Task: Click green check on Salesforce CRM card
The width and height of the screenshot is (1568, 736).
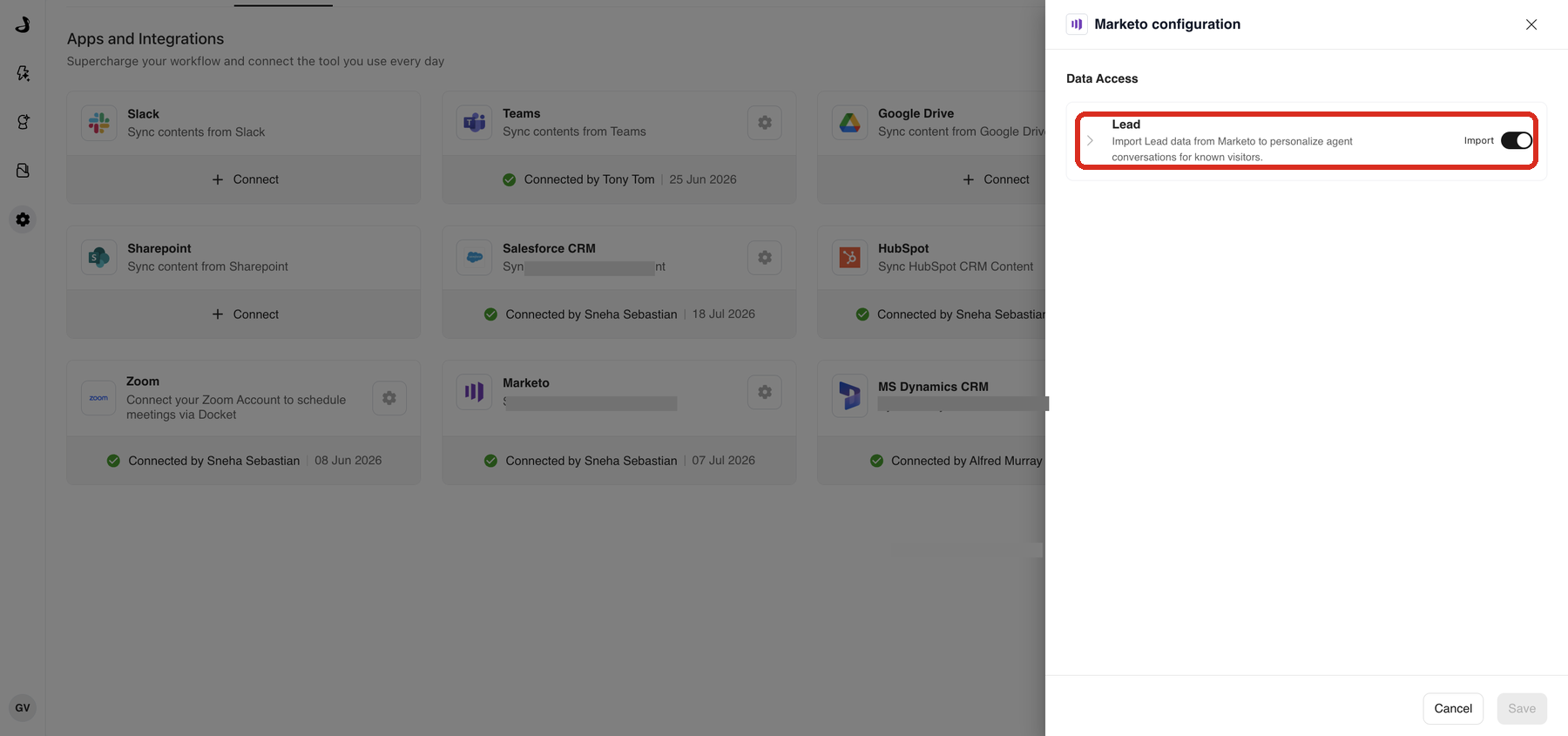Action: pyautogui.click(x=490, y=314)
